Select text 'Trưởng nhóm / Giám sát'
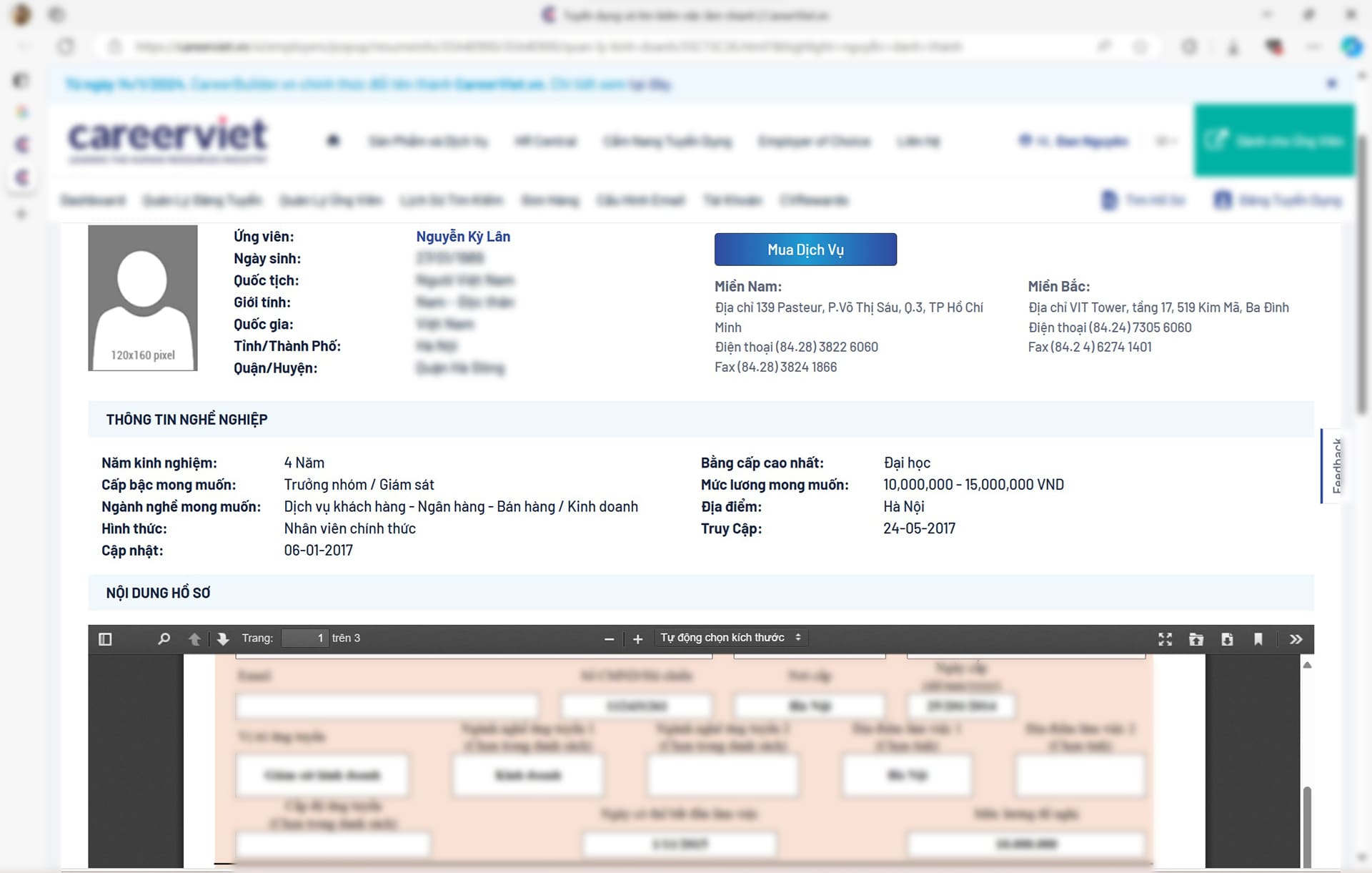 point(359,485)
